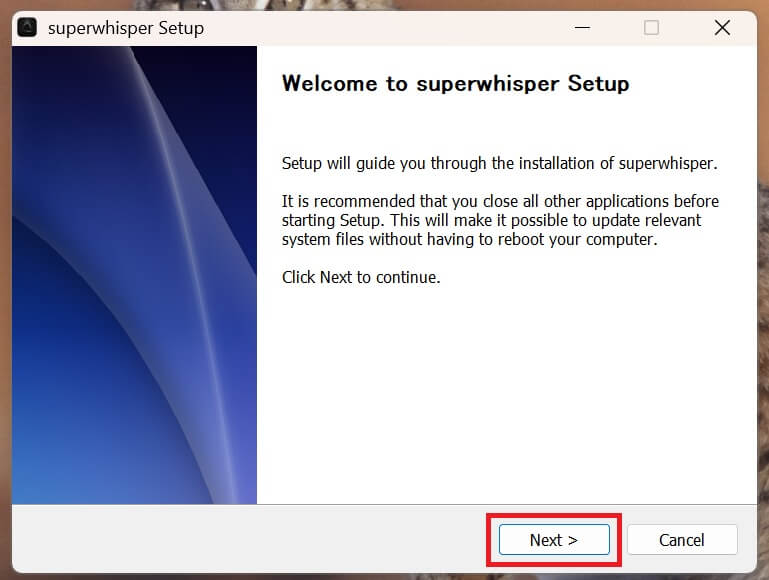769x580 pixels.
Task: Click empty title bar space before minimize button
Action: (400, 27)
